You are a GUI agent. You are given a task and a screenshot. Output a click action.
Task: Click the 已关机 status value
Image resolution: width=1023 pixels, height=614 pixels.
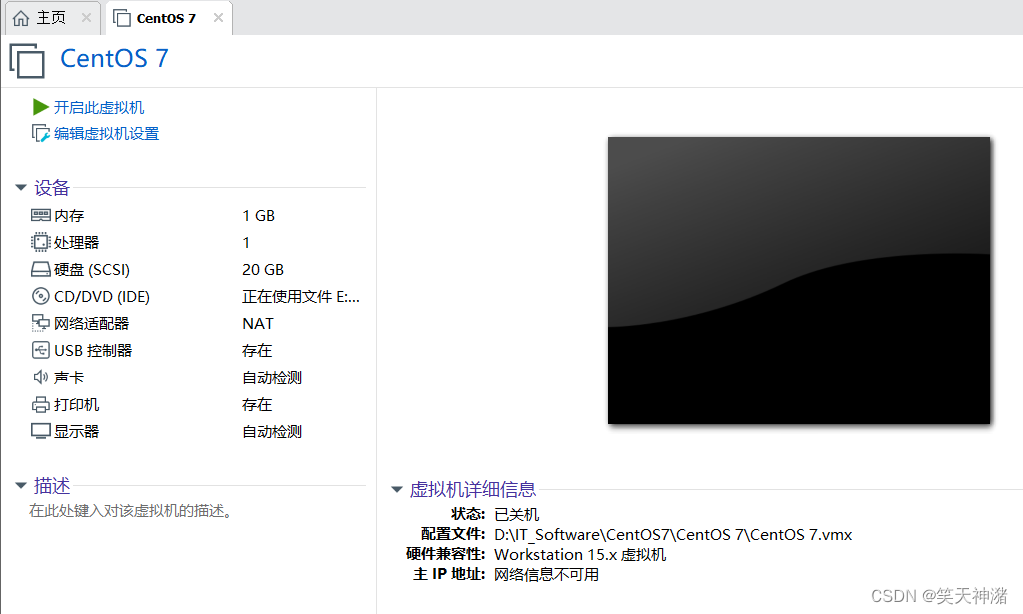click(517, 514)
